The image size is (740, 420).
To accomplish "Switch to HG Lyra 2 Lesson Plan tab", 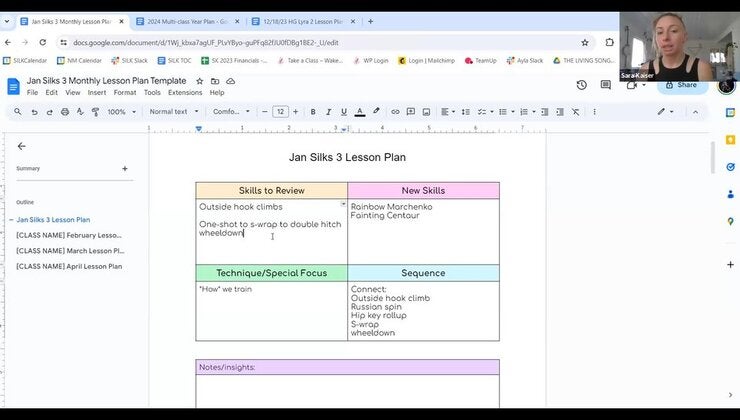I will tap(303, 22).
